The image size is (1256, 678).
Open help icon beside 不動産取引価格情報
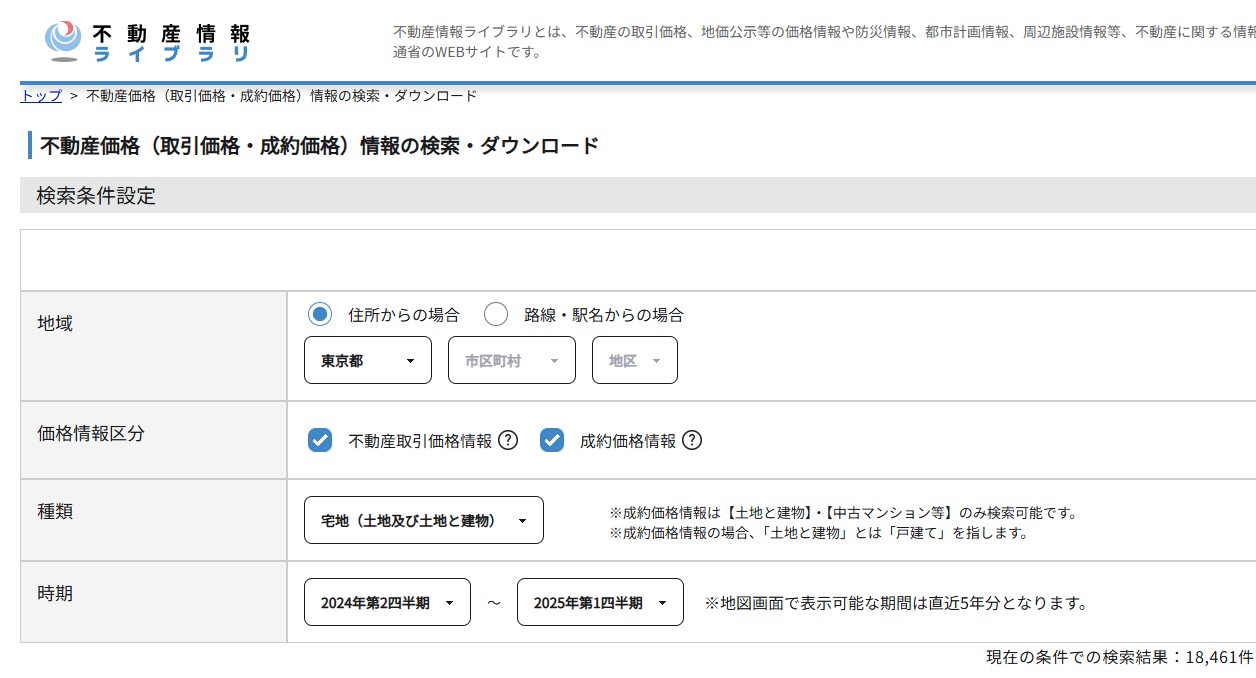coord(508,440)
